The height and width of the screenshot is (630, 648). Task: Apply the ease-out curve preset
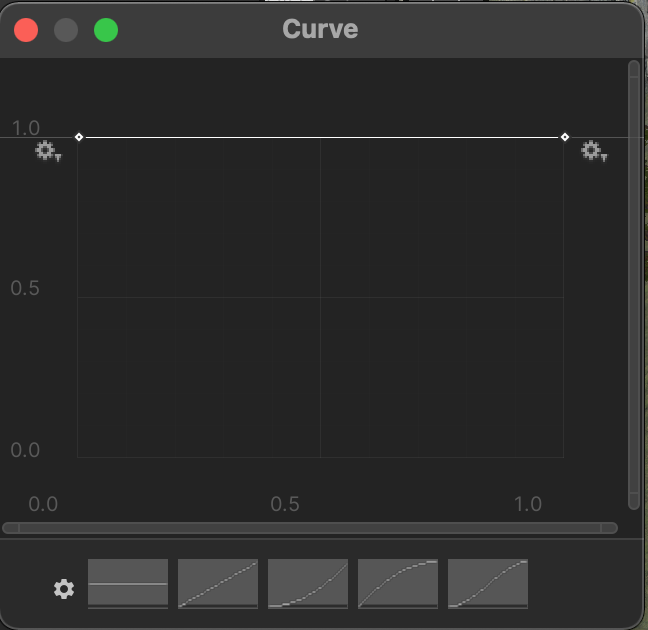(x=398, y=583)
